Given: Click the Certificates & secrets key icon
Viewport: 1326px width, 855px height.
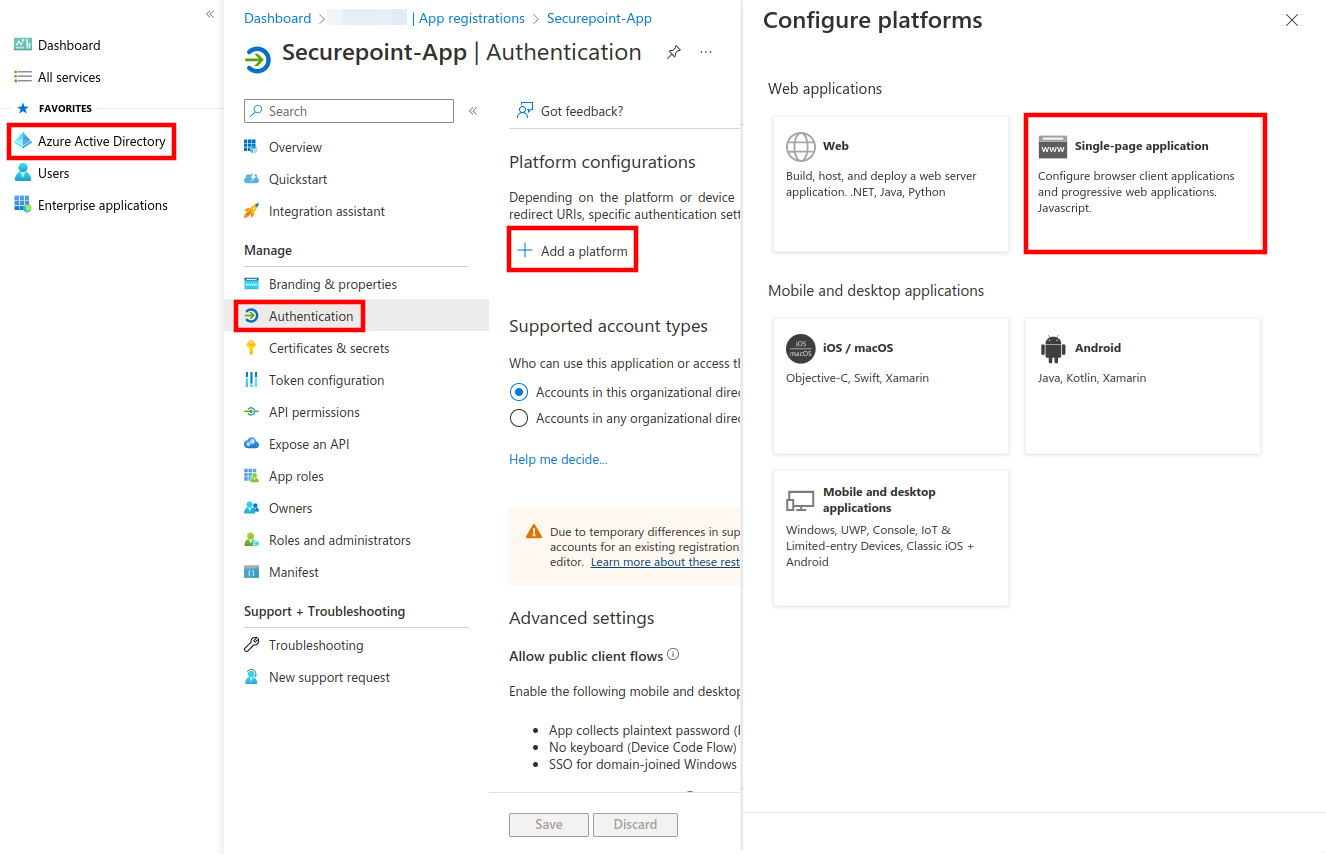Looking at the screenshot, I should pyautogui.click(x=251, y=348).
